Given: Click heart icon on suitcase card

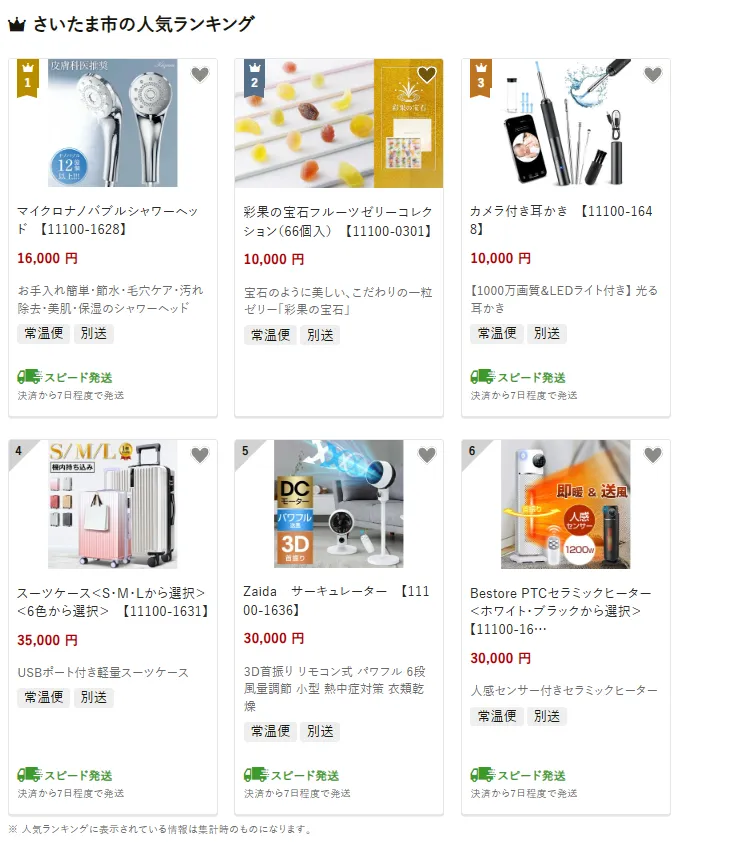Looking at the screenshot, I should click(x=200, y=455).
